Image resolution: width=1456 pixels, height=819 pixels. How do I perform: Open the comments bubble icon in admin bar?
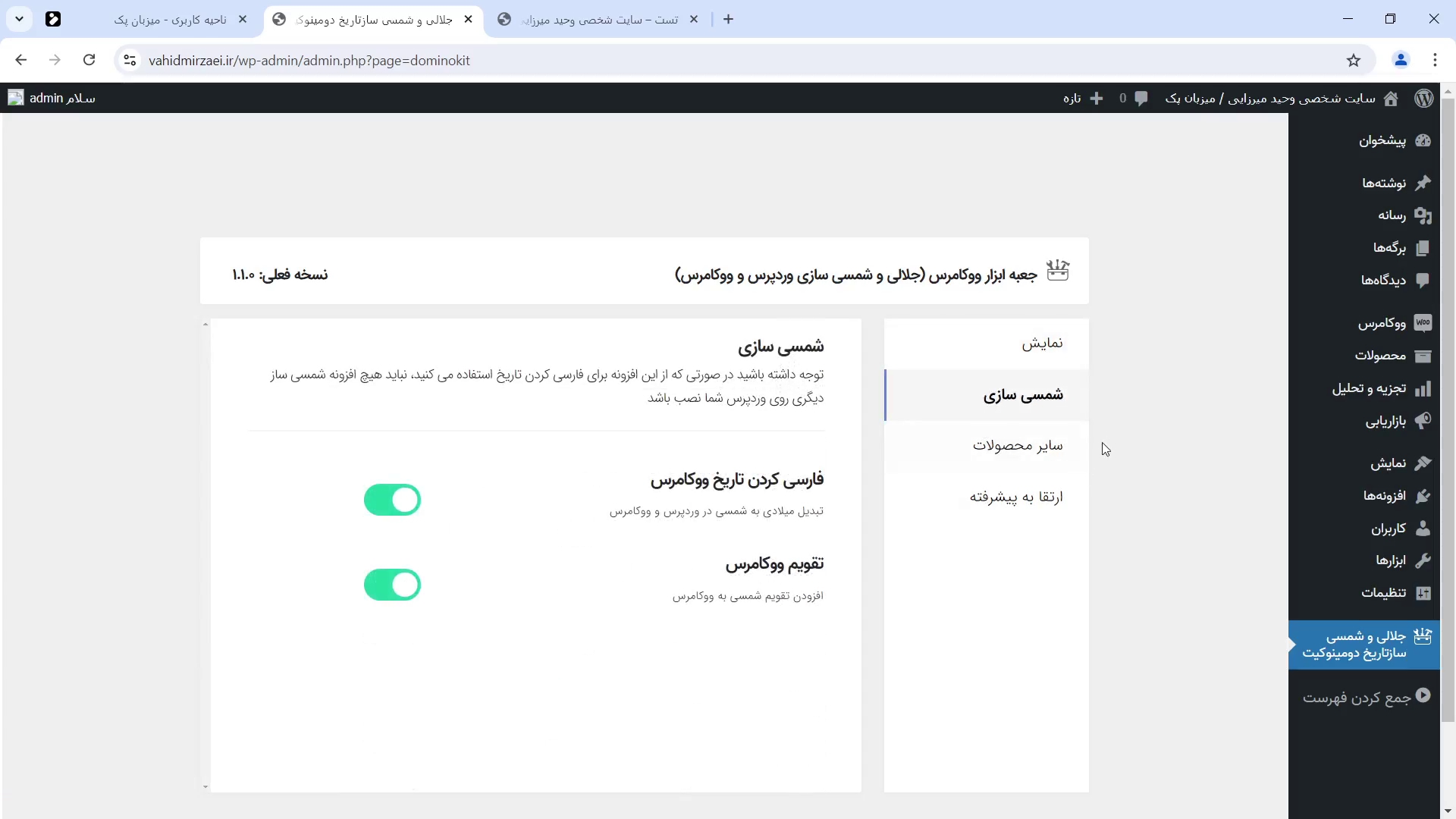1141,99
